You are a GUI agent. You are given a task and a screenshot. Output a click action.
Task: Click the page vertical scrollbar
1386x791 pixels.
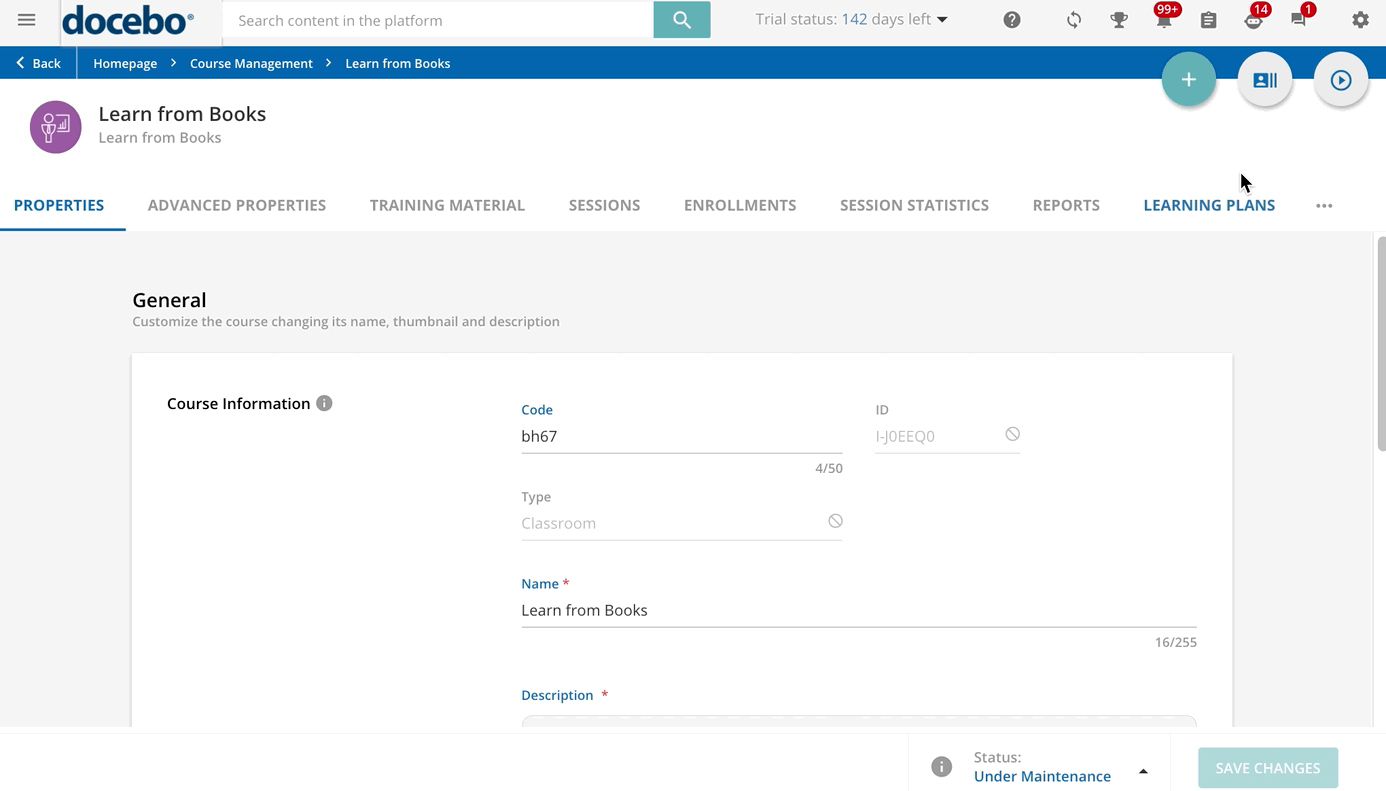click(x=1381, y=340)
